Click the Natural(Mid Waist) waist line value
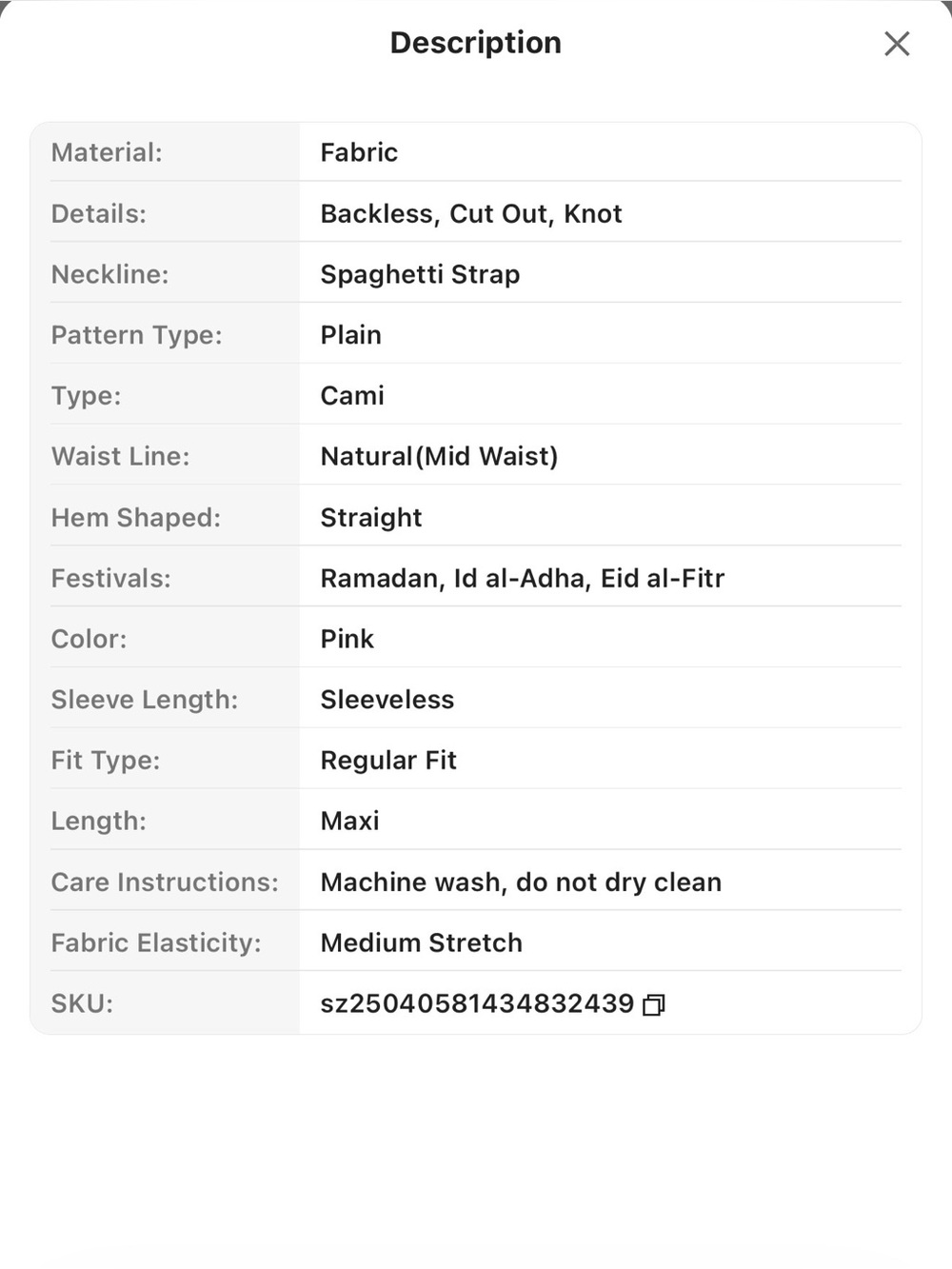 pos(439,457)
